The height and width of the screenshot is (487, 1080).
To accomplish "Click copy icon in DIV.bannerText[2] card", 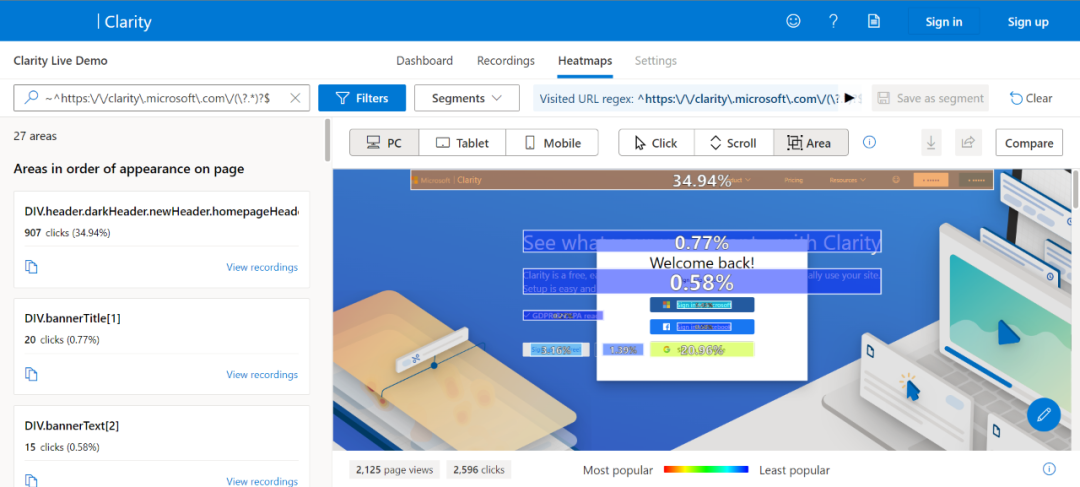I will 31,480.
